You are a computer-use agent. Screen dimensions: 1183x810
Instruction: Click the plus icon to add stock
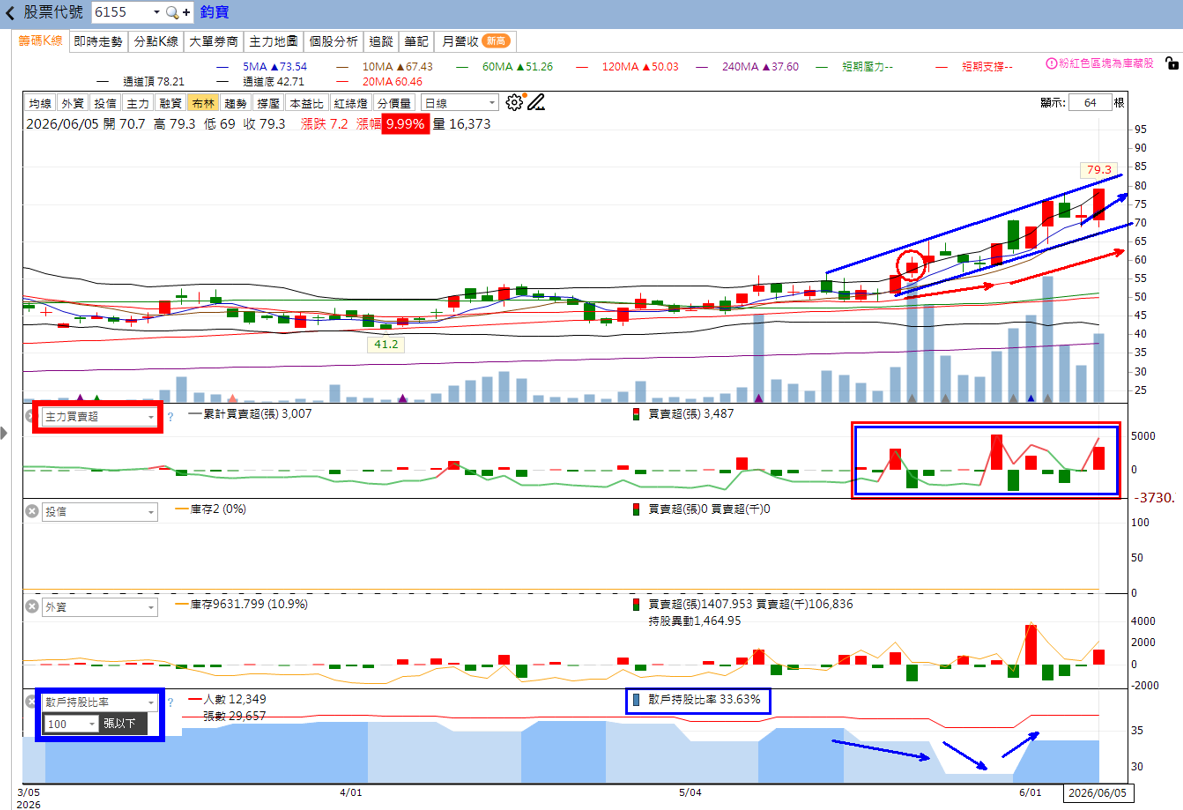[x=186, y=13]
